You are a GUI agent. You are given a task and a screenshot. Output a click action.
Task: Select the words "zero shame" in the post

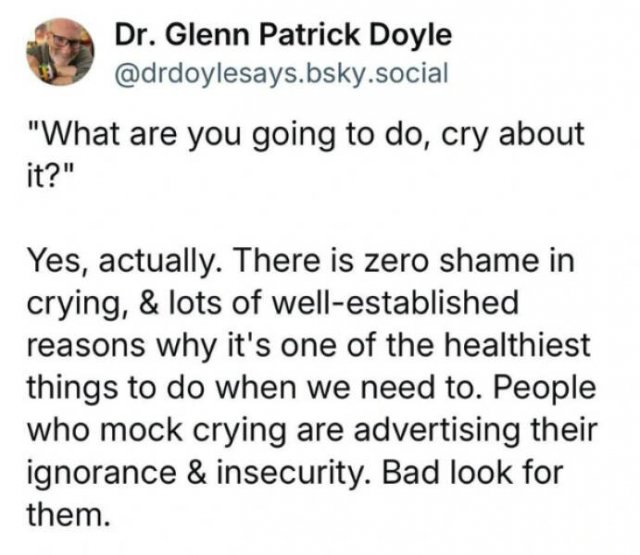pyautogui.click(x=451, y=261)
